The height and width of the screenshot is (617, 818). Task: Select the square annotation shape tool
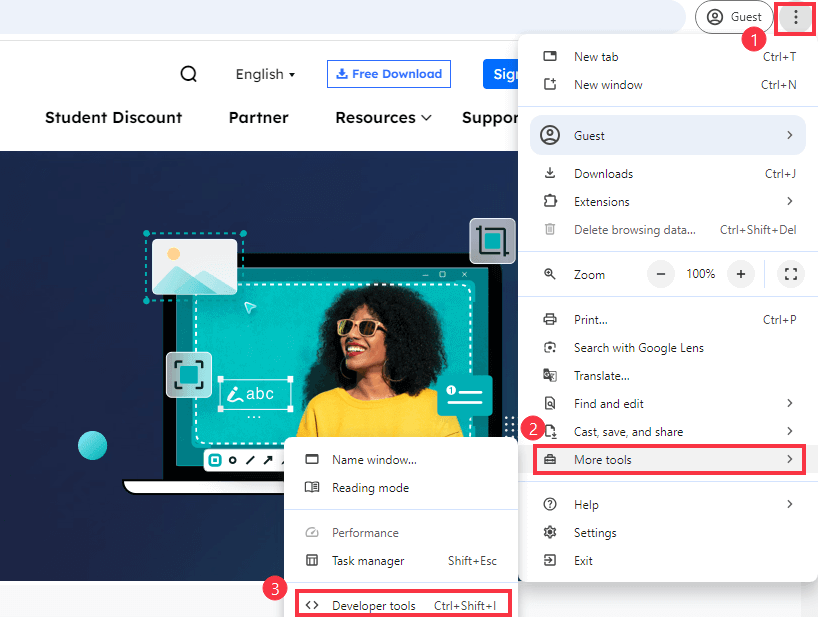pos(214,460)
